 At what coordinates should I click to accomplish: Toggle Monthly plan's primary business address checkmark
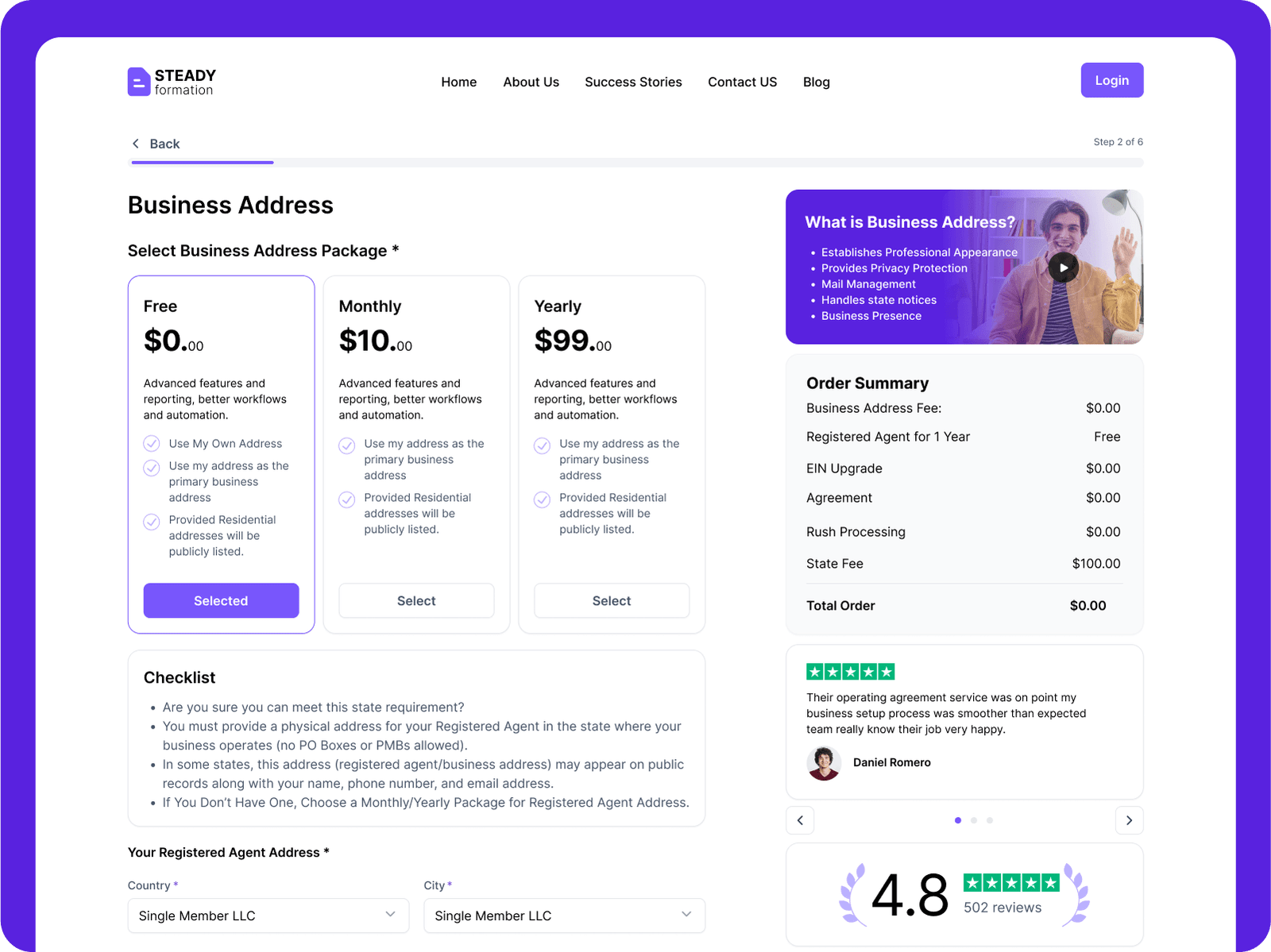347,445
